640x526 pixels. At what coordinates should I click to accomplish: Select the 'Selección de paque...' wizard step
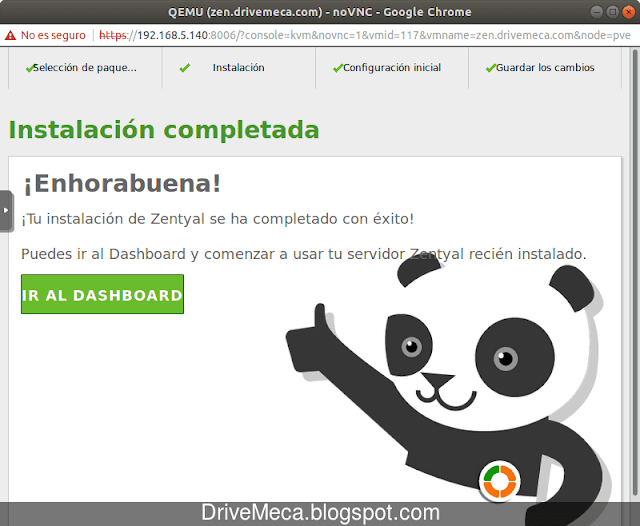pyautogui.click(x=85, y=68)
